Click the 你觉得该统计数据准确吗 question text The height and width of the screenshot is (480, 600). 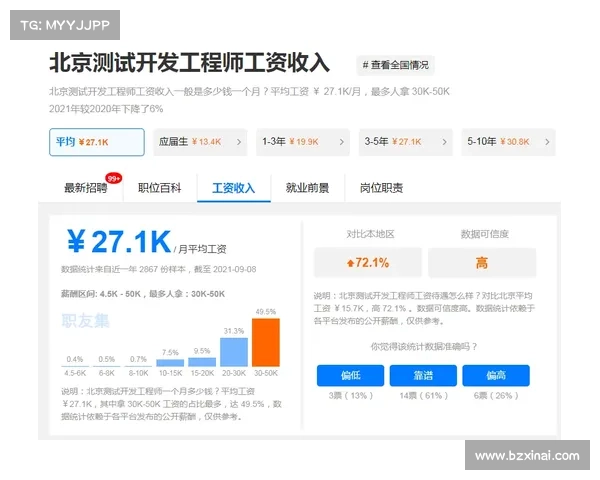[x=424, y=347]
